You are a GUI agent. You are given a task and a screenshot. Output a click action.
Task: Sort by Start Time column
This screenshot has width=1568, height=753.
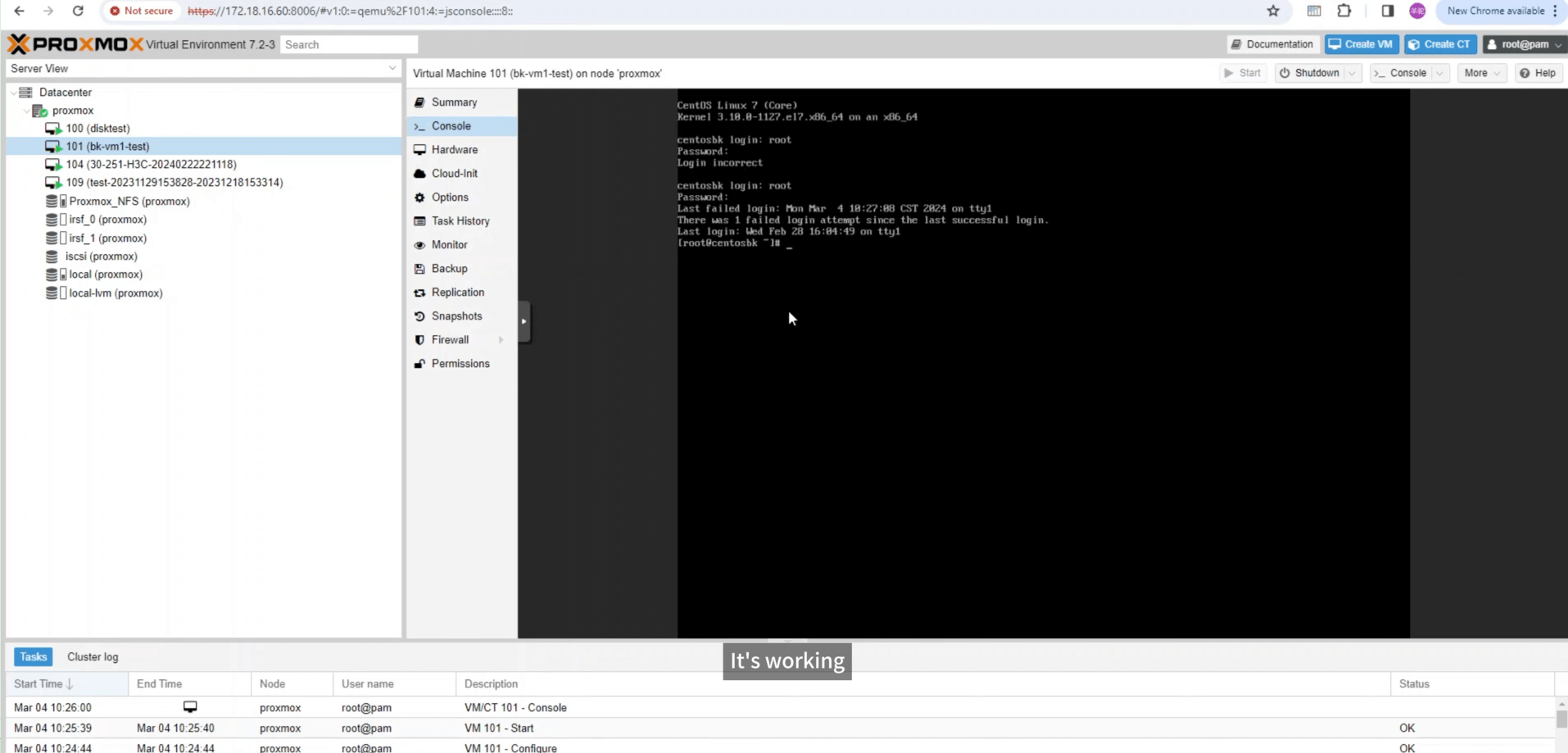tap(66, 684)
